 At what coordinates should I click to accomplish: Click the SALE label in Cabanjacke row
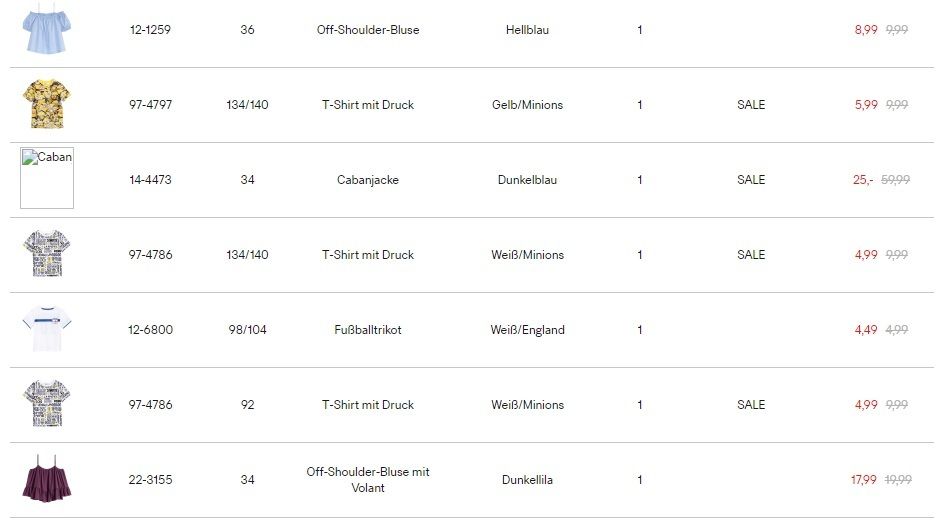751,179
